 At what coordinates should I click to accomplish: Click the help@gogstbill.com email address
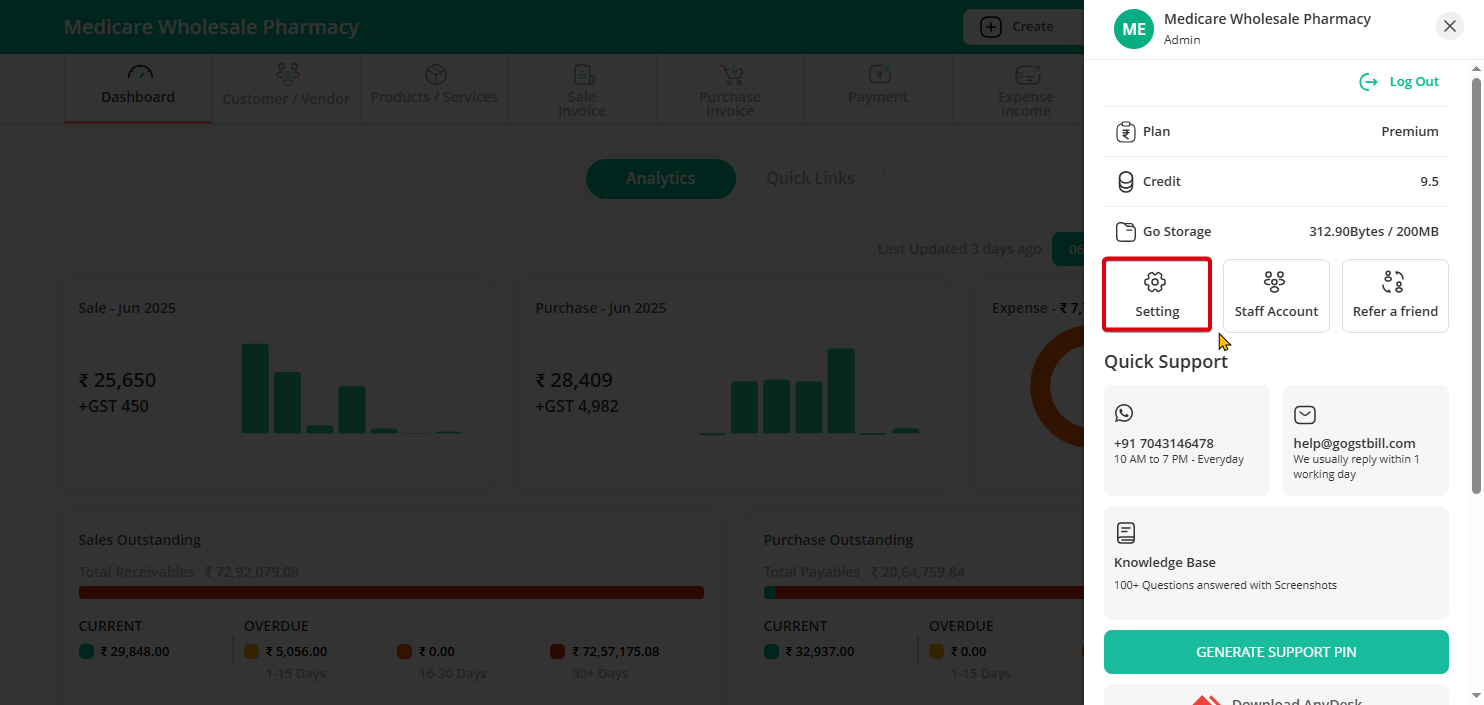tap(1354, 443)
